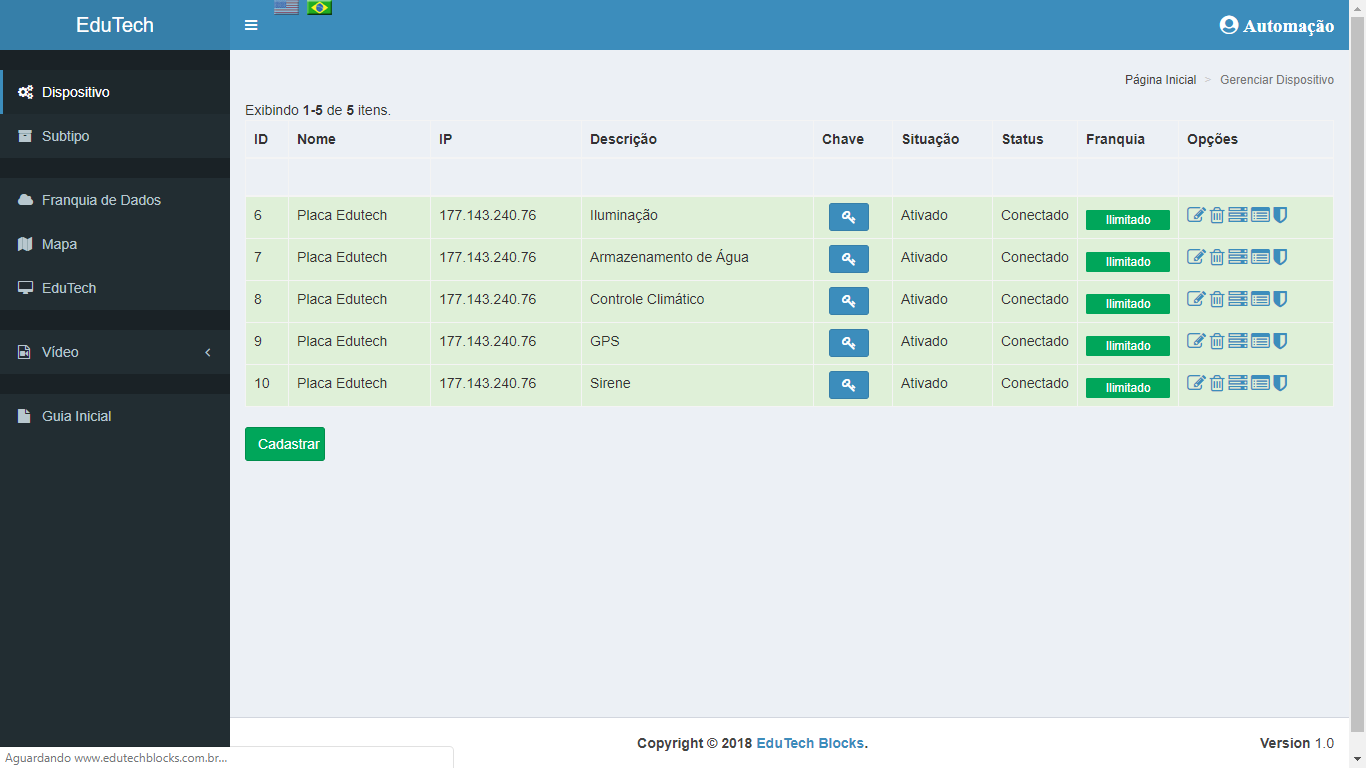Edit the Iluminação device with pencil icon

click(1196, 215)
